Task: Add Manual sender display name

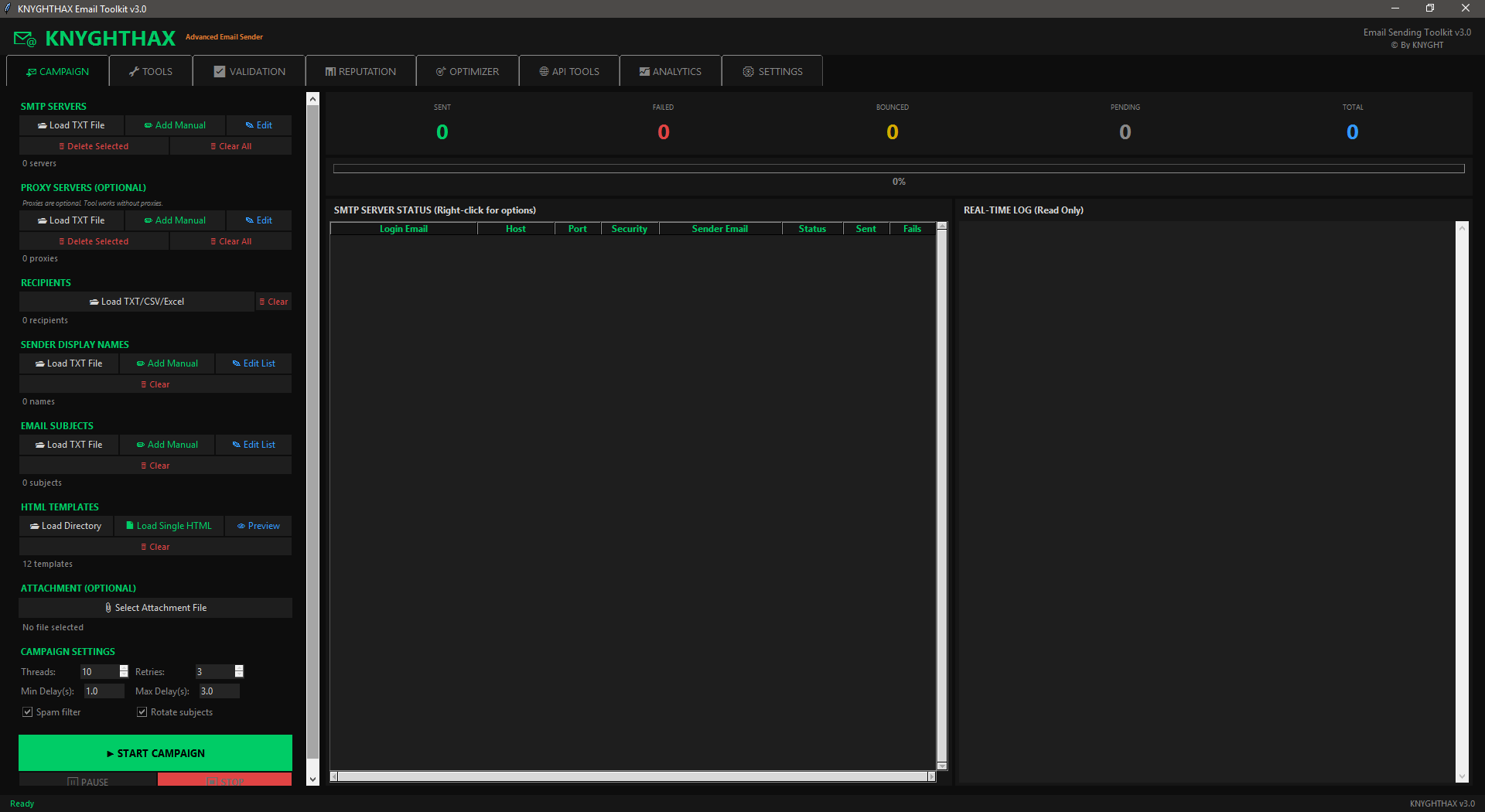Action: click(167, 363)
